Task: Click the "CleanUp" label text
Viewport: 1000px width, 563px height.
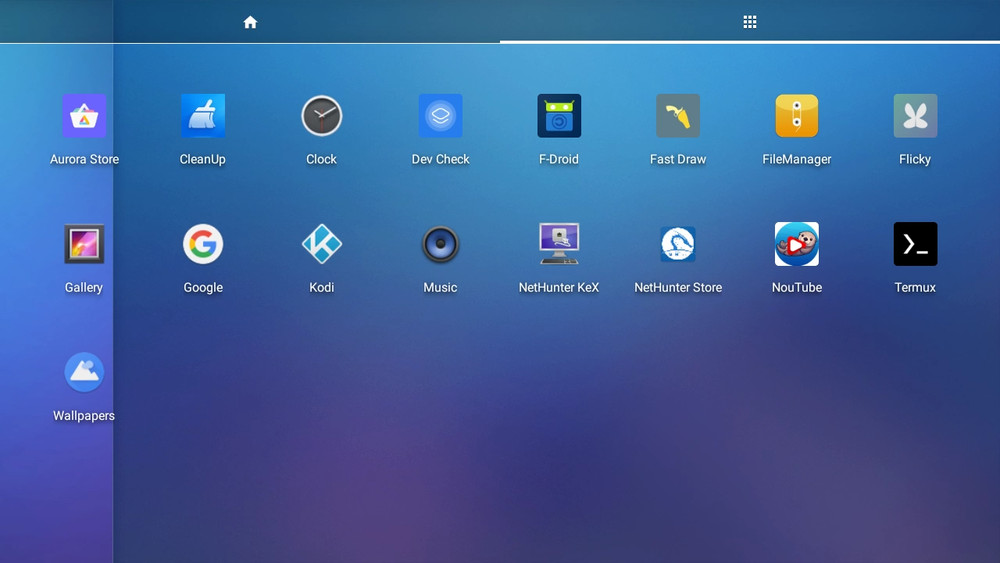Action: click(203, 159)
